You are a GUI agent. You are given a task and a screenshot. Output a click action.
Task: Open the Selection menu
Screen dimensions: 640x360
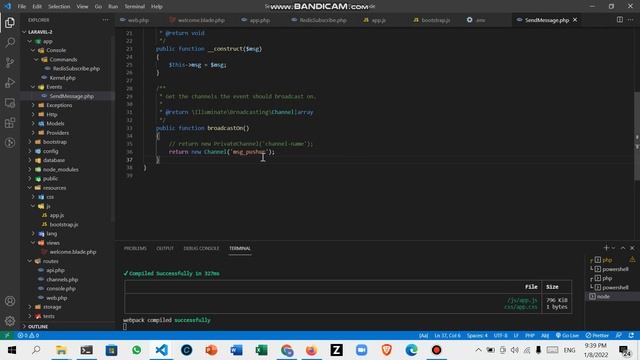pyautogui.click(x=59, y=7)
